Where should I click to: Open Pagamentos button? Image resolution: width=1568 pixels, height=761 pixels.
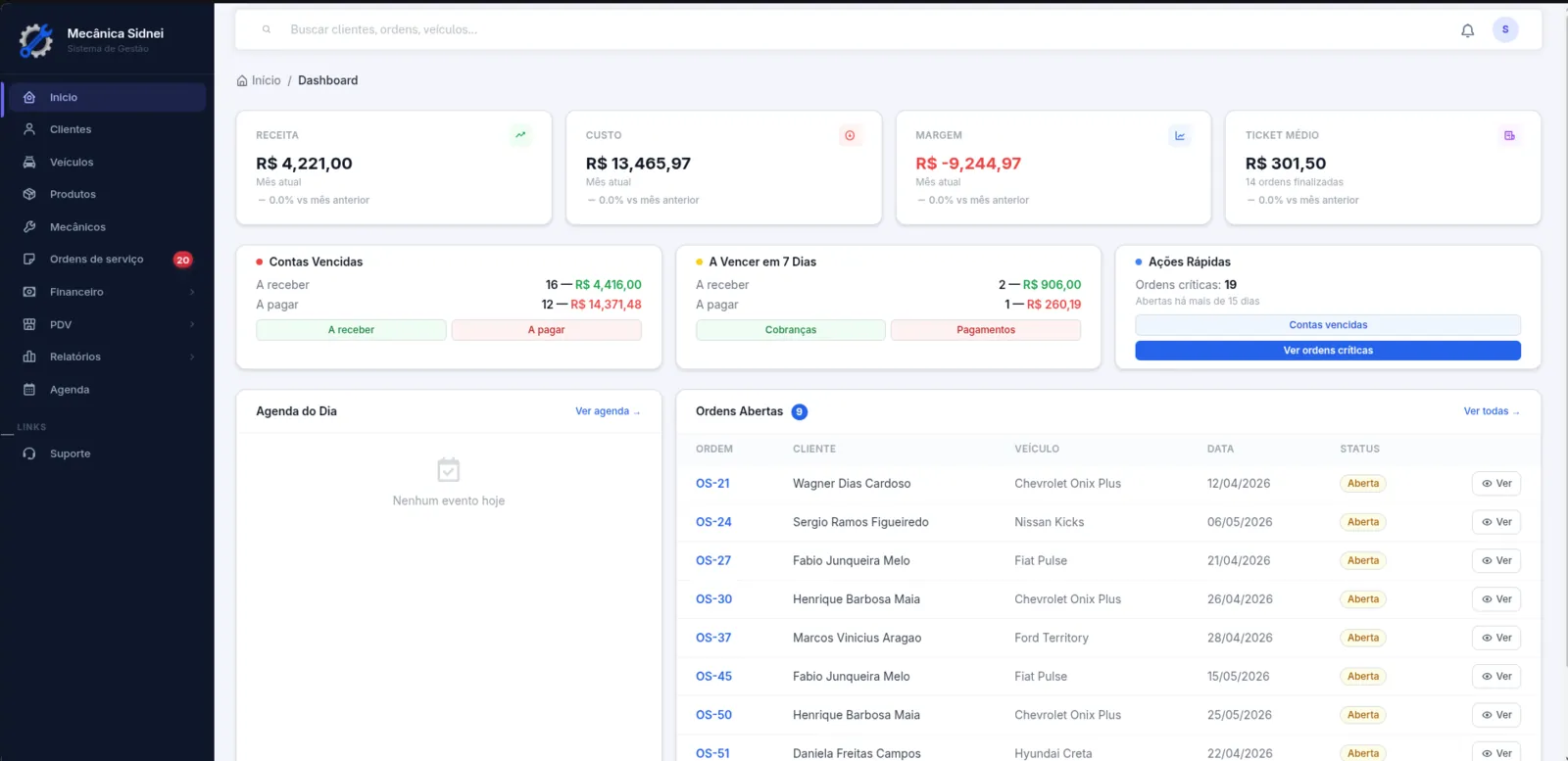tap(986, 330)
